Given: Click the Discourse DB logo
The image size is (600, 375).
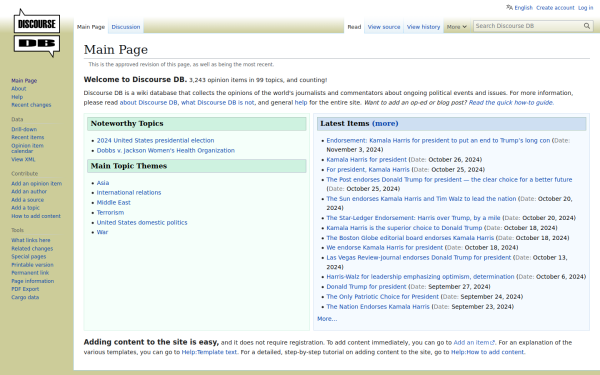Looking at the screenshot, I should pos(37,33).
